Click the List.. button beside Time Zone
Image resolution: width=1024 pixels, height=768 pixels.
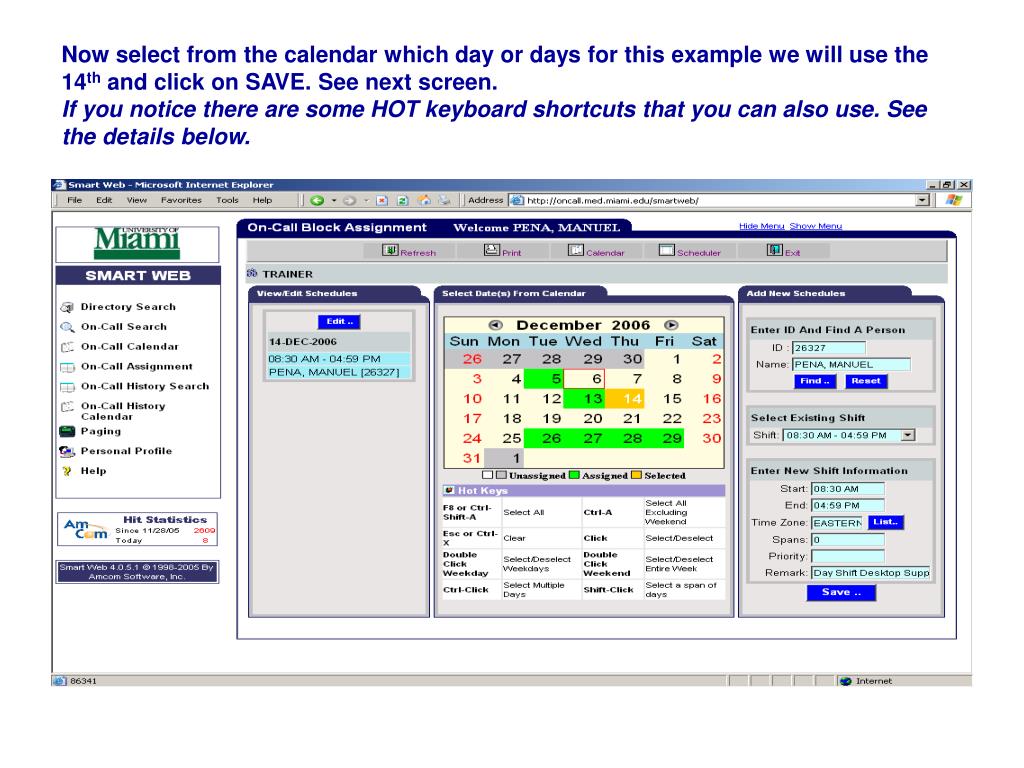coord(886,522)
